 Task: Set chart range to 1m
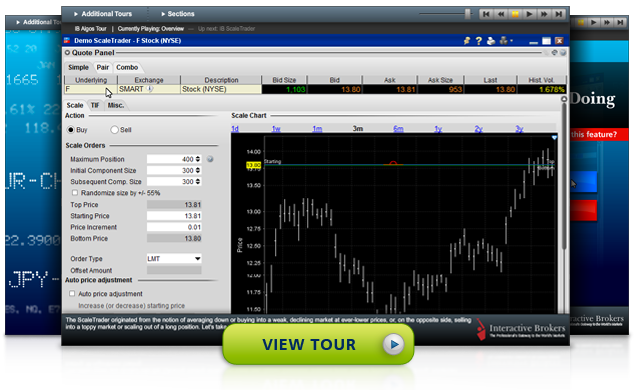coord(317,129)
